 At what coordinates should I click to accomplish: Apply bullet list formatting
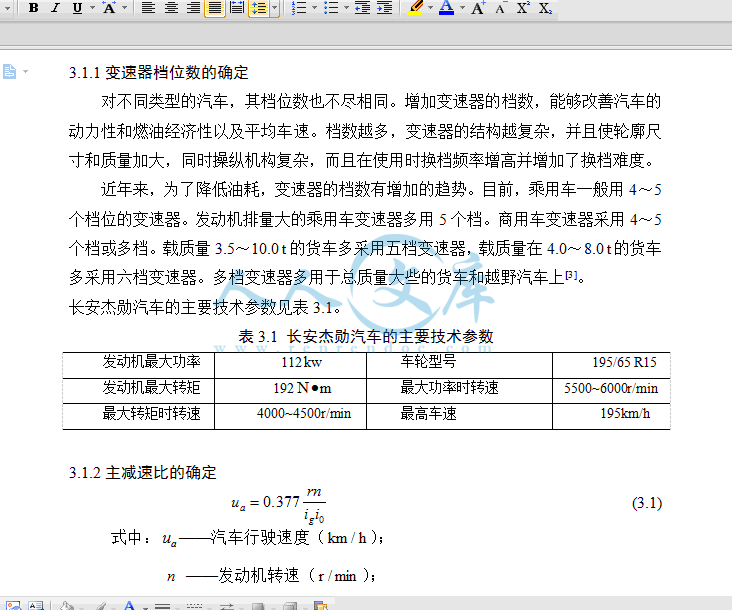pos(331,7)
